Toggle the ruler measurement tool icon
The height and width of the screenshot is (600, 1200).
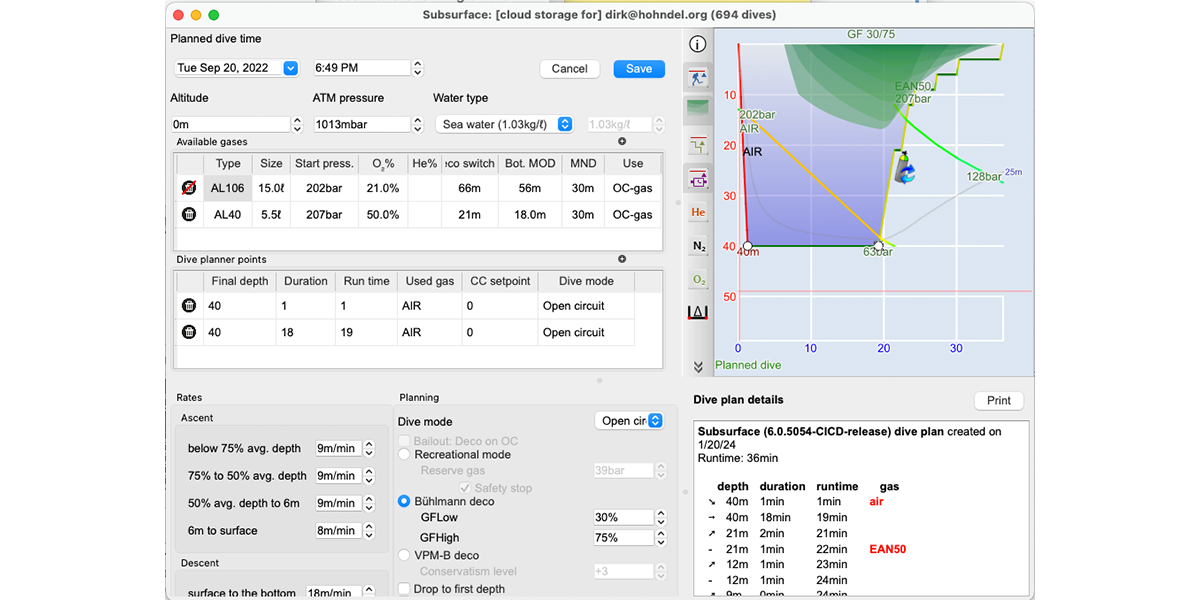698,313
